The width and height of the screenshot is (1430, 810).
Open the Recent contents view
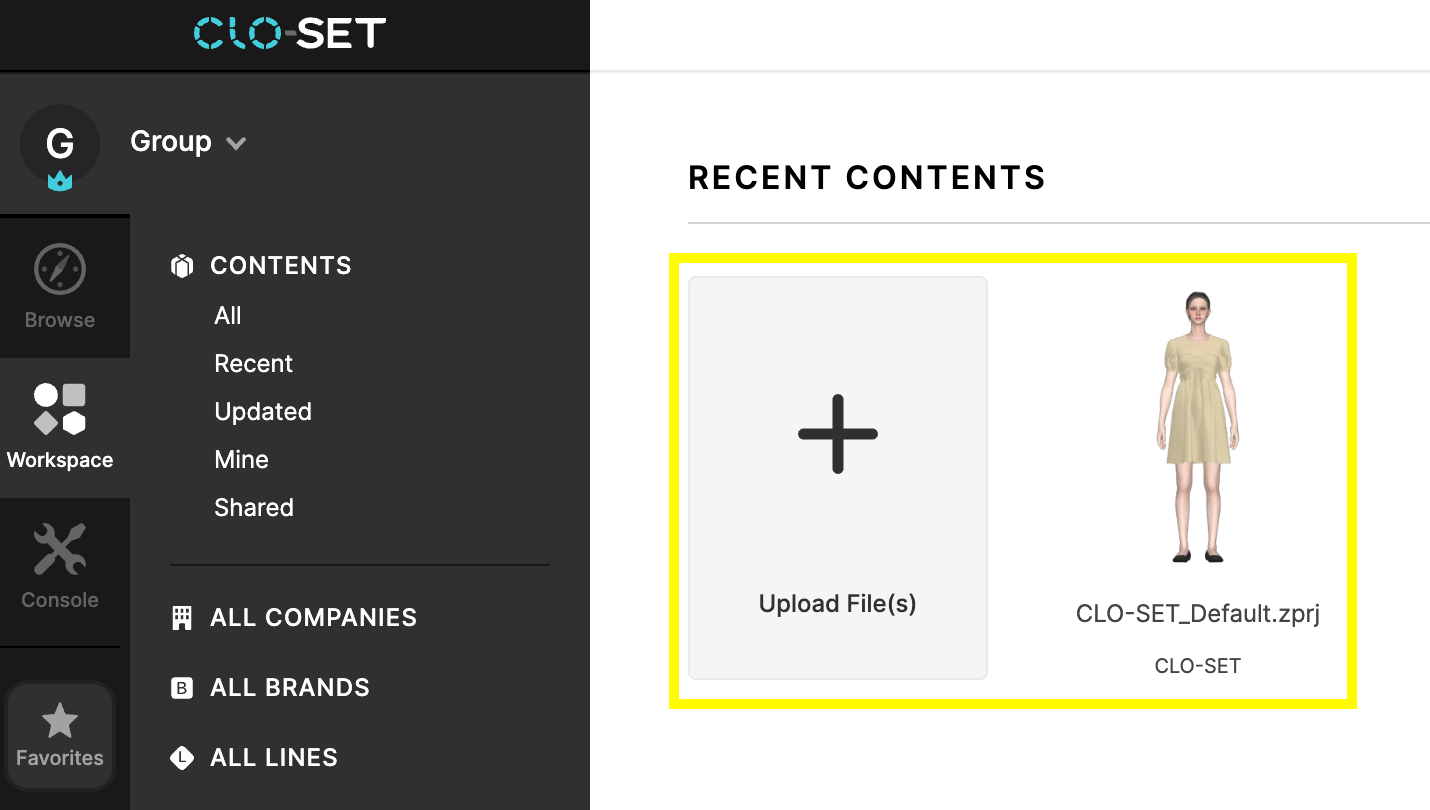253,363
